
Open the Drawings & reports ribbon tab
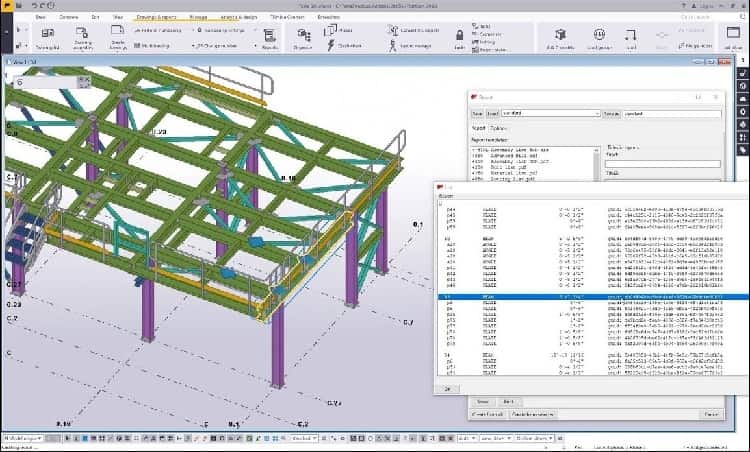pos(156,17)
